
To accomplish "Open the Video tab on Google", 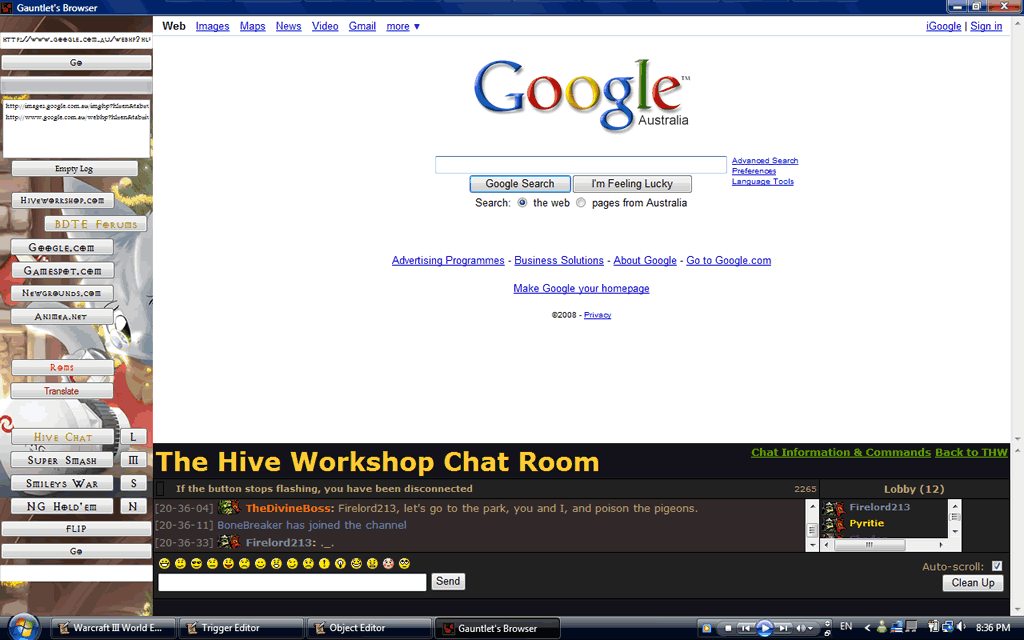I will (x=325, y=26).
